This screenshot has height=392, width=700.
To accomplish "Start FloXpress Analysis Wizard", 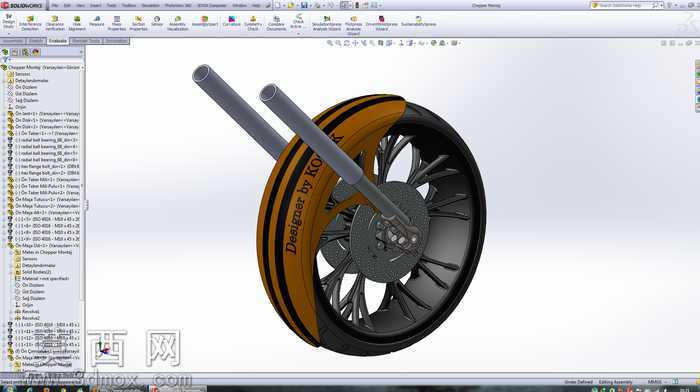I will coord(353,25).
